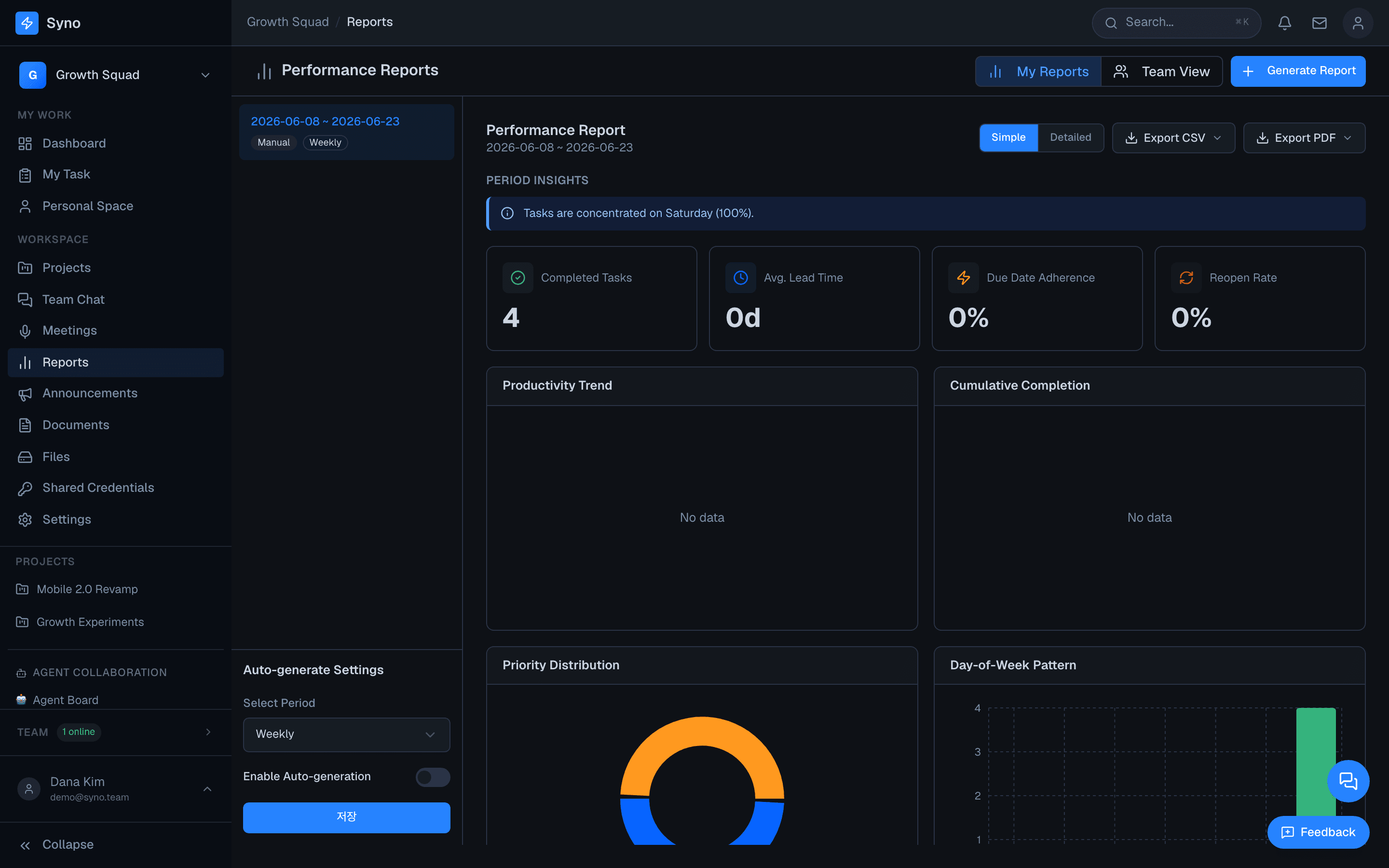Expand the Dana Kim user menu chevron
1389x868 pixels.
pyautogui.click(x=207, y=789)
